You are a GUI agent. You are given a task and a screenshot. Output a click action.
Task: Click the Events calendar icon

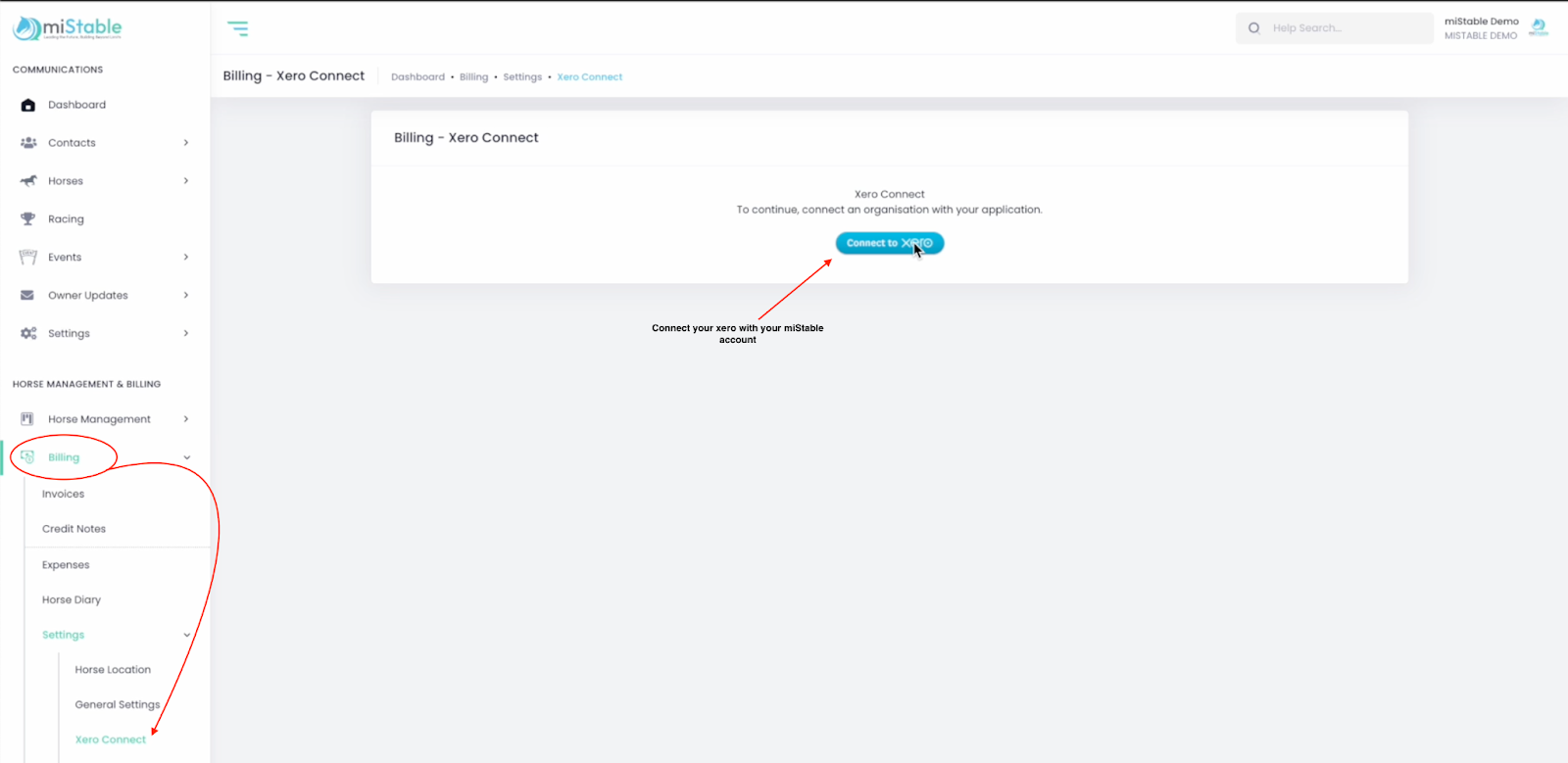click(27, 258)
